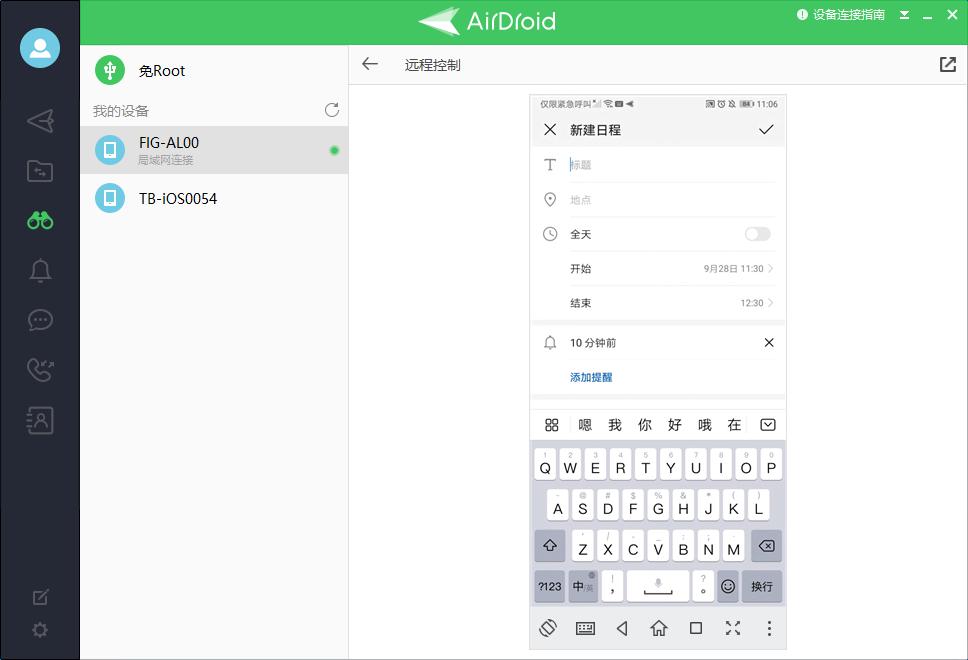
Task: Open the call log phone icon
Action: point(40,370)
